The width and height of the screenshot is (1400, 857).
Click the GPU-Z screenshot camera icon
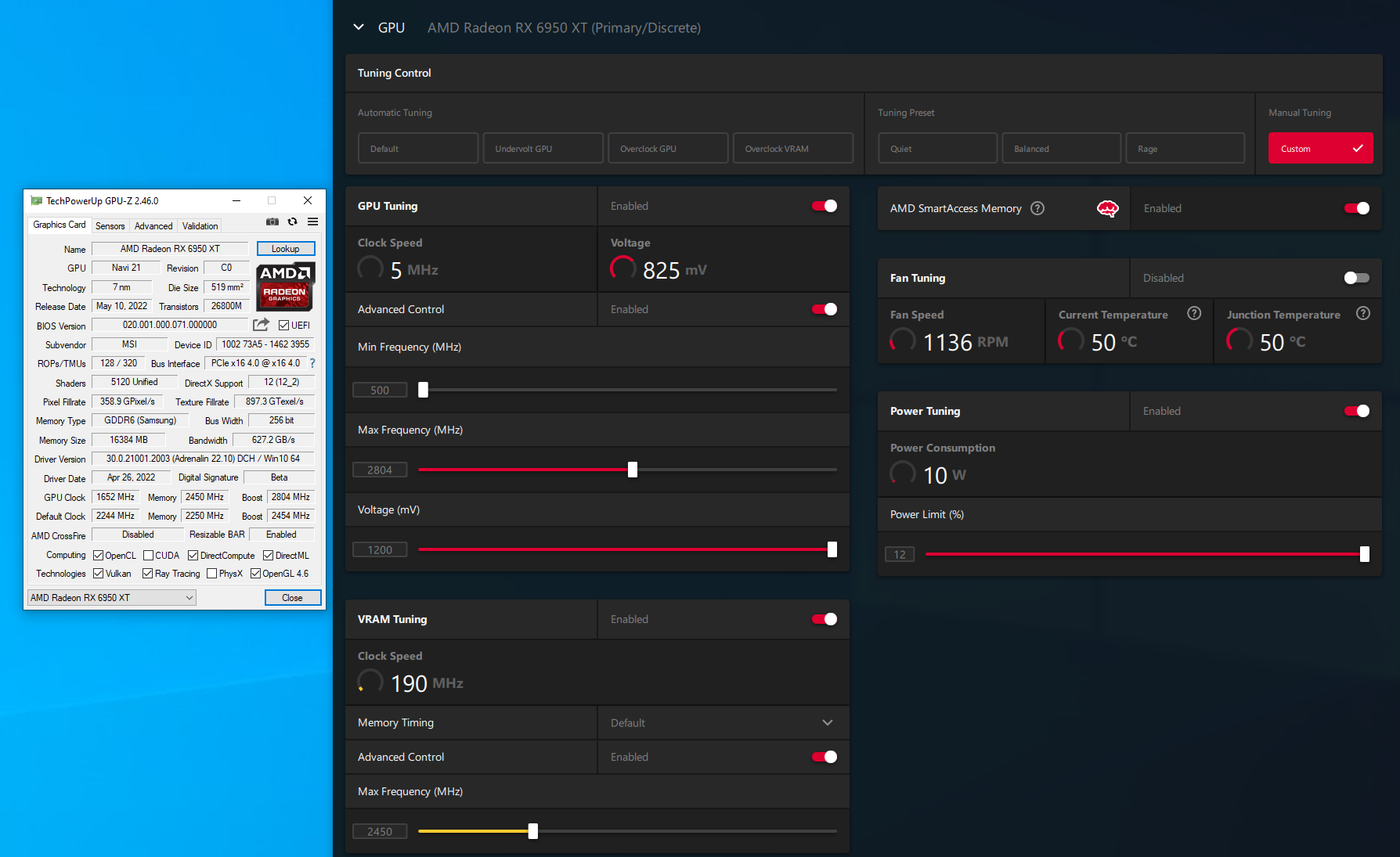tap(272, 222)
